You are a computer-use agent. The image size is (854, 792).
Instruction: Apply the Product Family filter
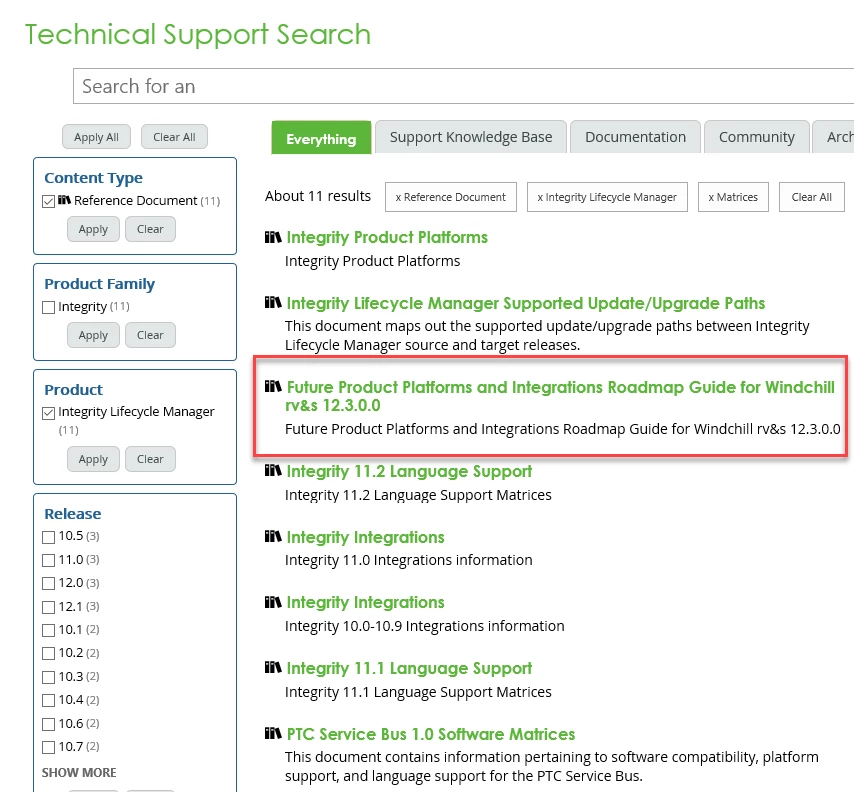pyautogui.click(x=93, y=335)
